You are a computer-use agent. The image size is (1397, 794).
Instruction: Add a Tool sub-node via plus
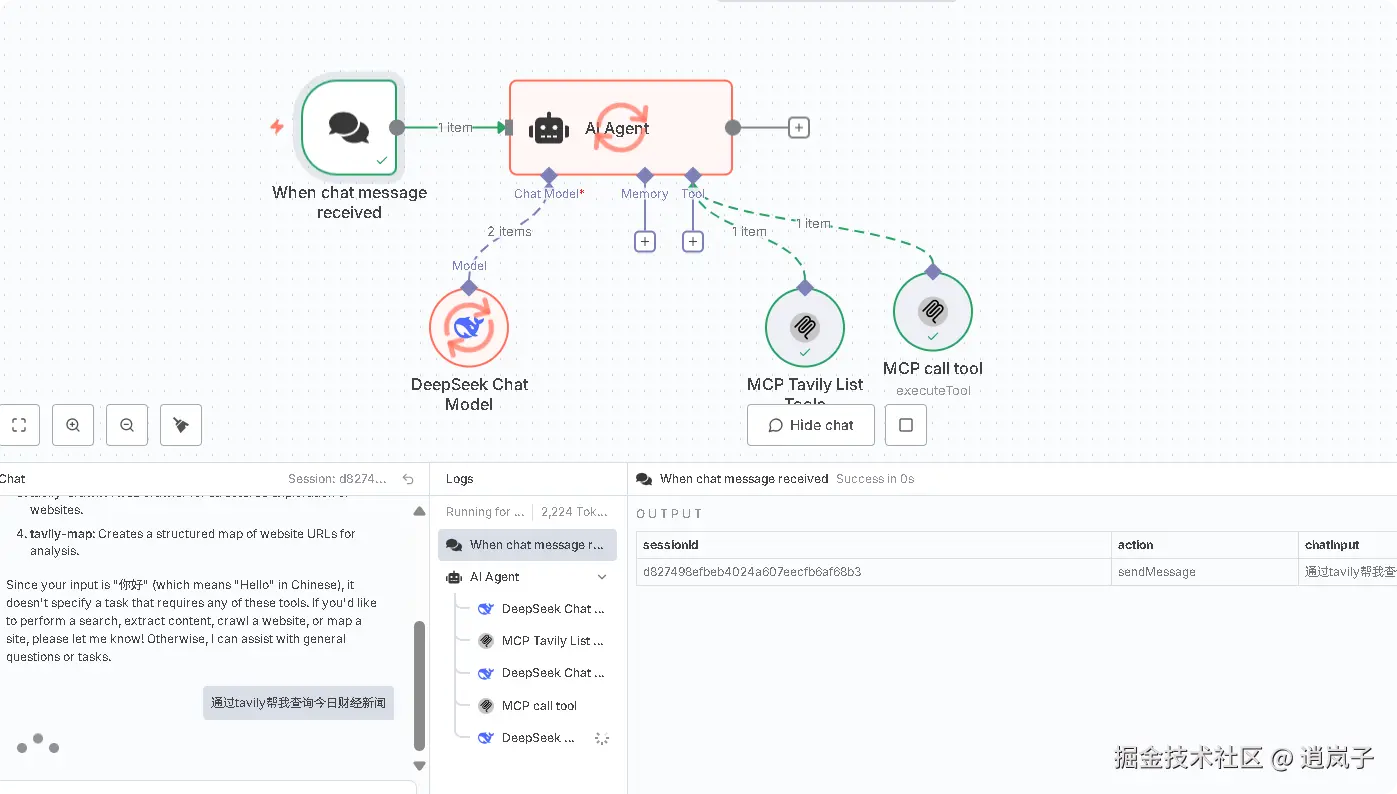point(693,241)
